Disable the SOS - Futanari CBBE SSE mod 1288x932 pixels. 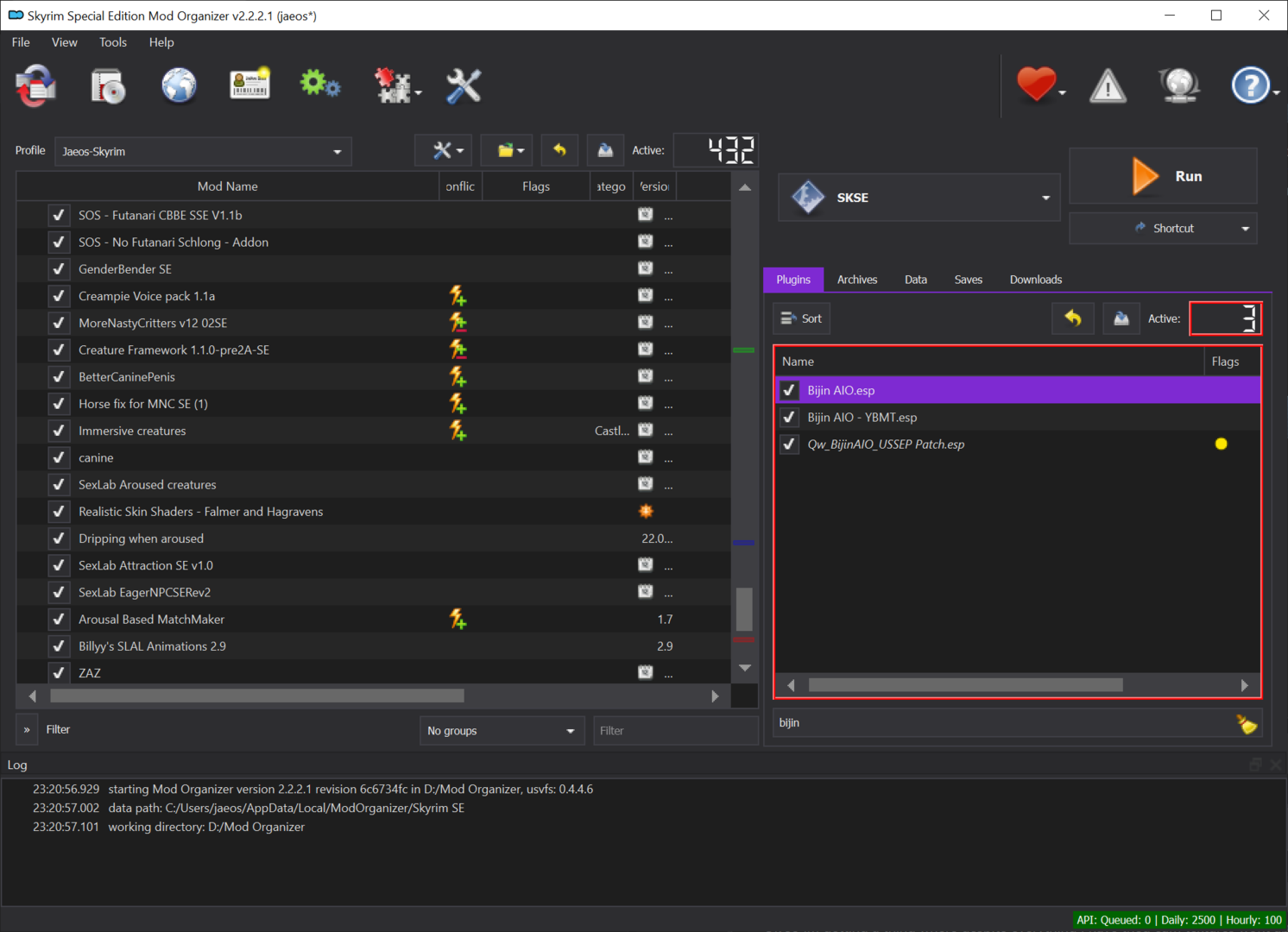click(59, 215)
